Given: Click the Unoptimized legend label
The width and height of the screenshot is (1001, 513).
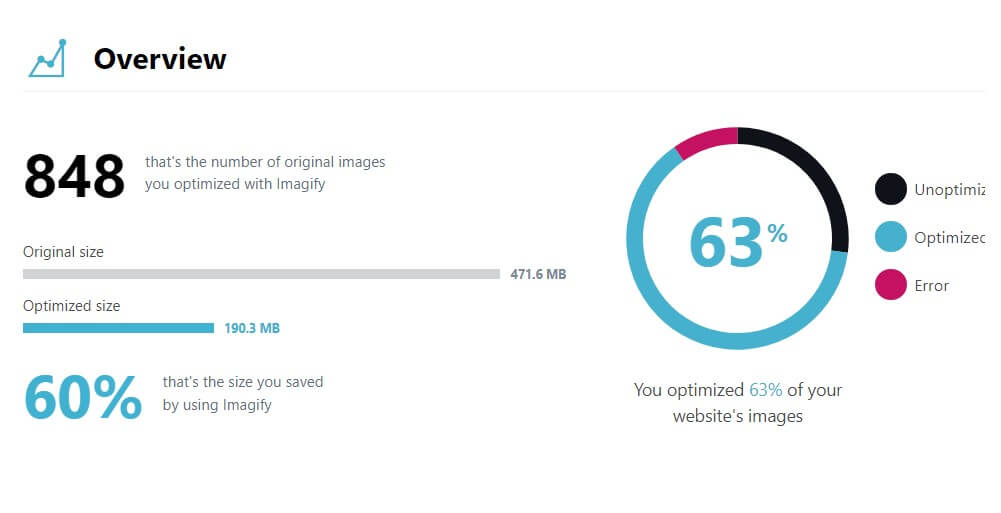Looking at the screenshot, I should (x=950, y=190).
